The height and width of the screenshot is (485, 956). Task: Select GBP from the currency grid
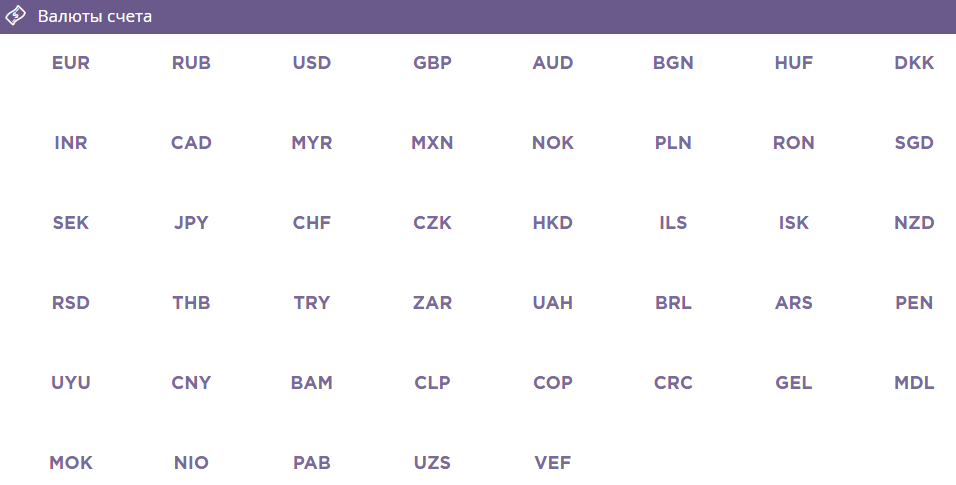tap(433, 63)
